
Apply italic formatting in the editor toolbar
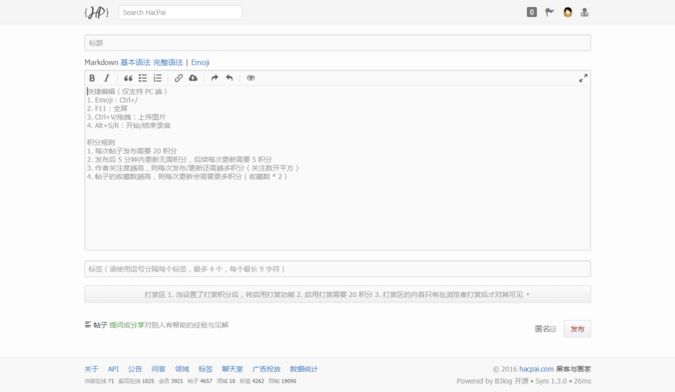[106, 78]
